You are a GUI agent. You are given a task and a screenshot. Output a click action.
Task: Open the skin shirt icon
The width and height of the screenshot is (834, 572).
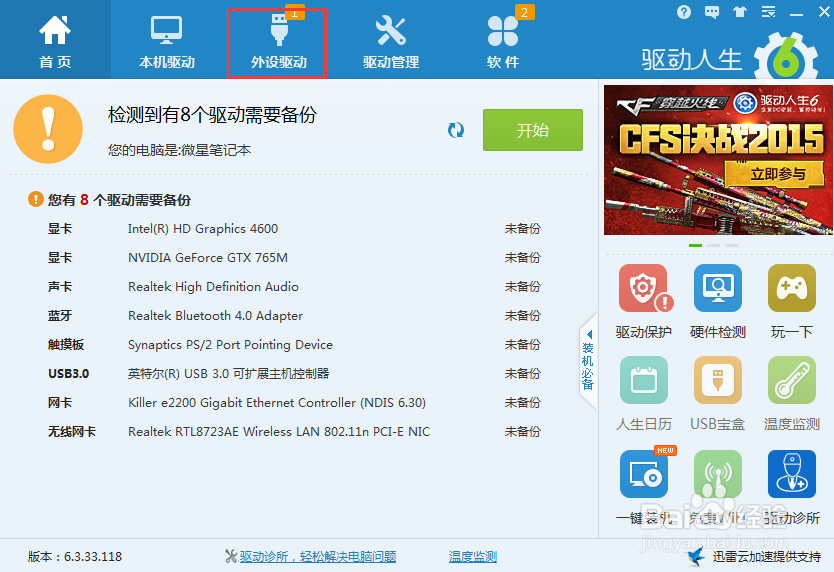740,12
